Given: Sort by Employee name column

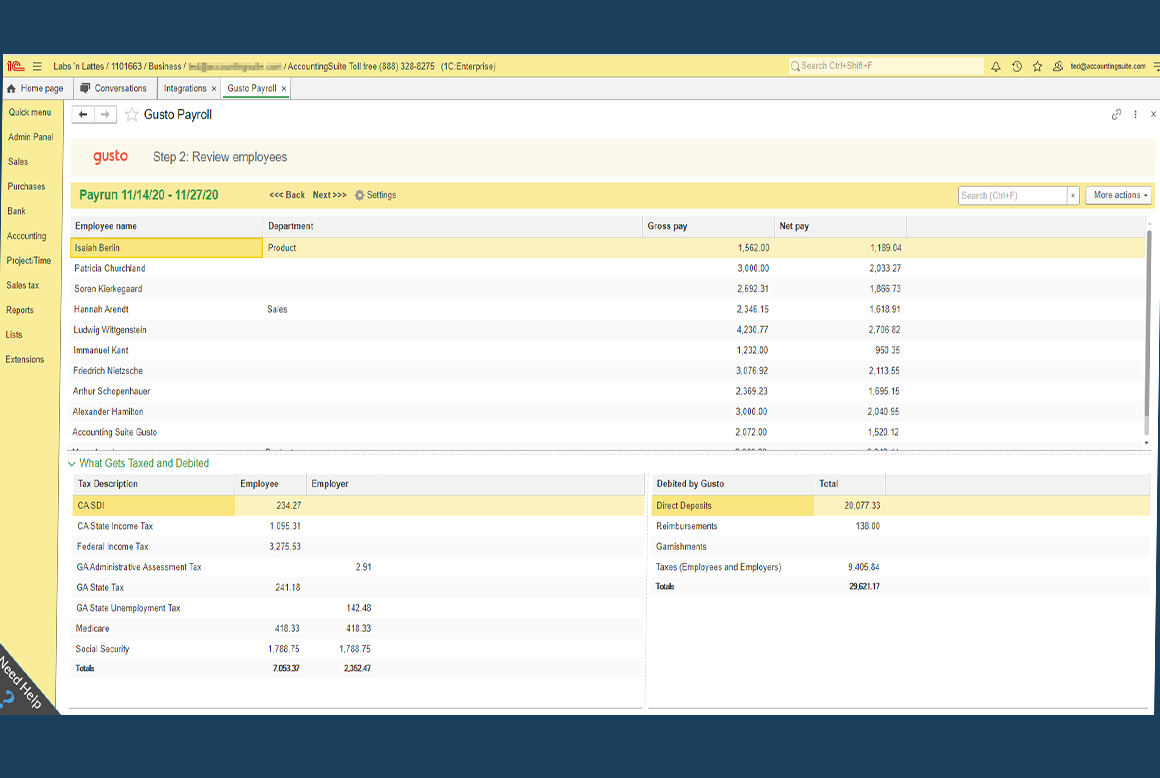Looking at the screenshot, I should tap(166, 226).
